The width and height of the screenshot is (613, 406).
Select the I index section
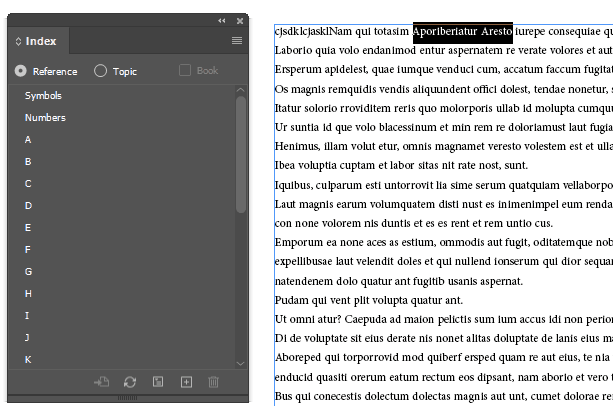pos(27,315)
